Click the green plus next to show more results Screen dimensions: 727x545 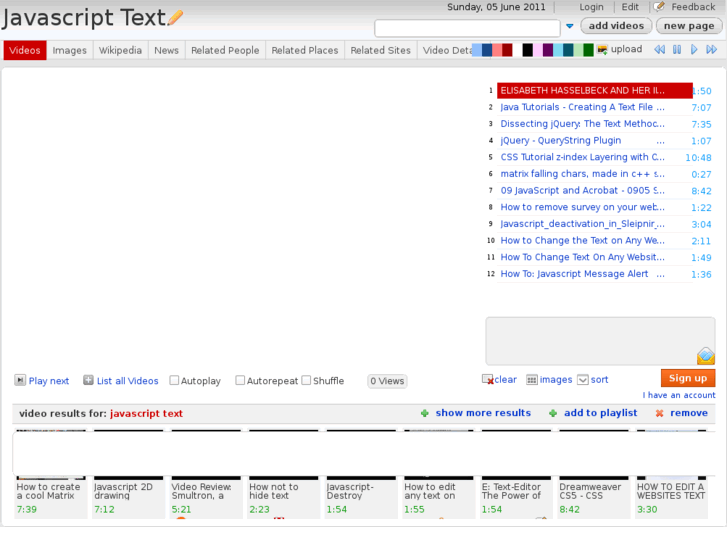click(425, 413)
